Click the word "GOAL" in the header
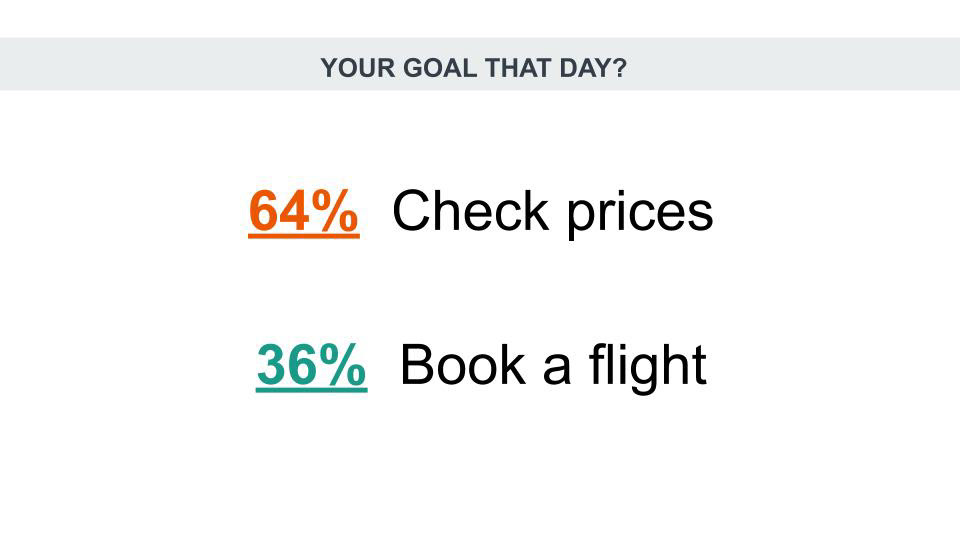Viewport: 960px width, 540px height. (440, 67)
